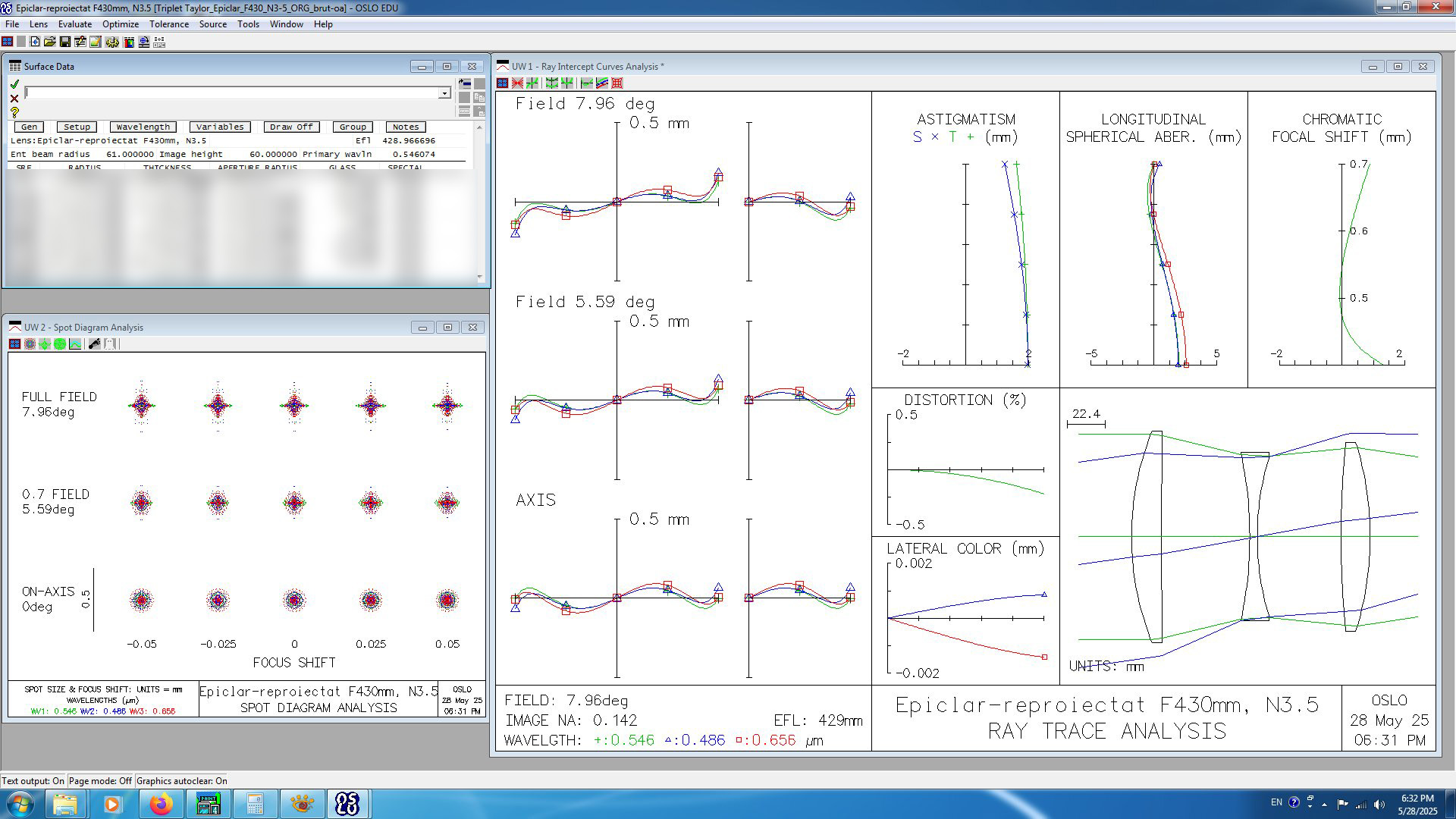Click the Wavelength button in Surface Data

point(143,127)
